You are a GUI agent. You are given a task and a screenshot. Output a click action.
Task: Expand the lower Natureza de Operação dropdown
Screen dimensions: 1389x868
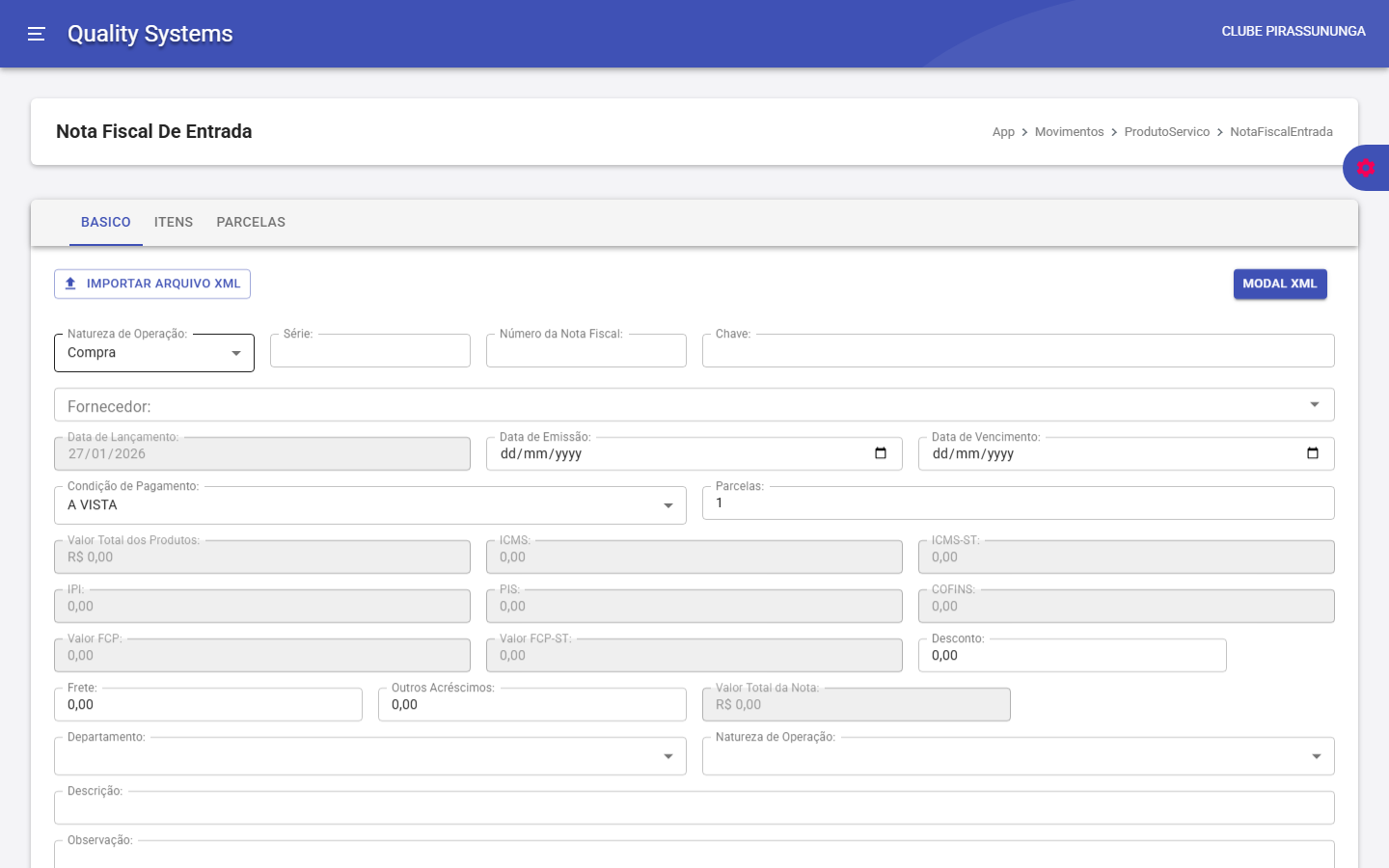(1316, 756)
